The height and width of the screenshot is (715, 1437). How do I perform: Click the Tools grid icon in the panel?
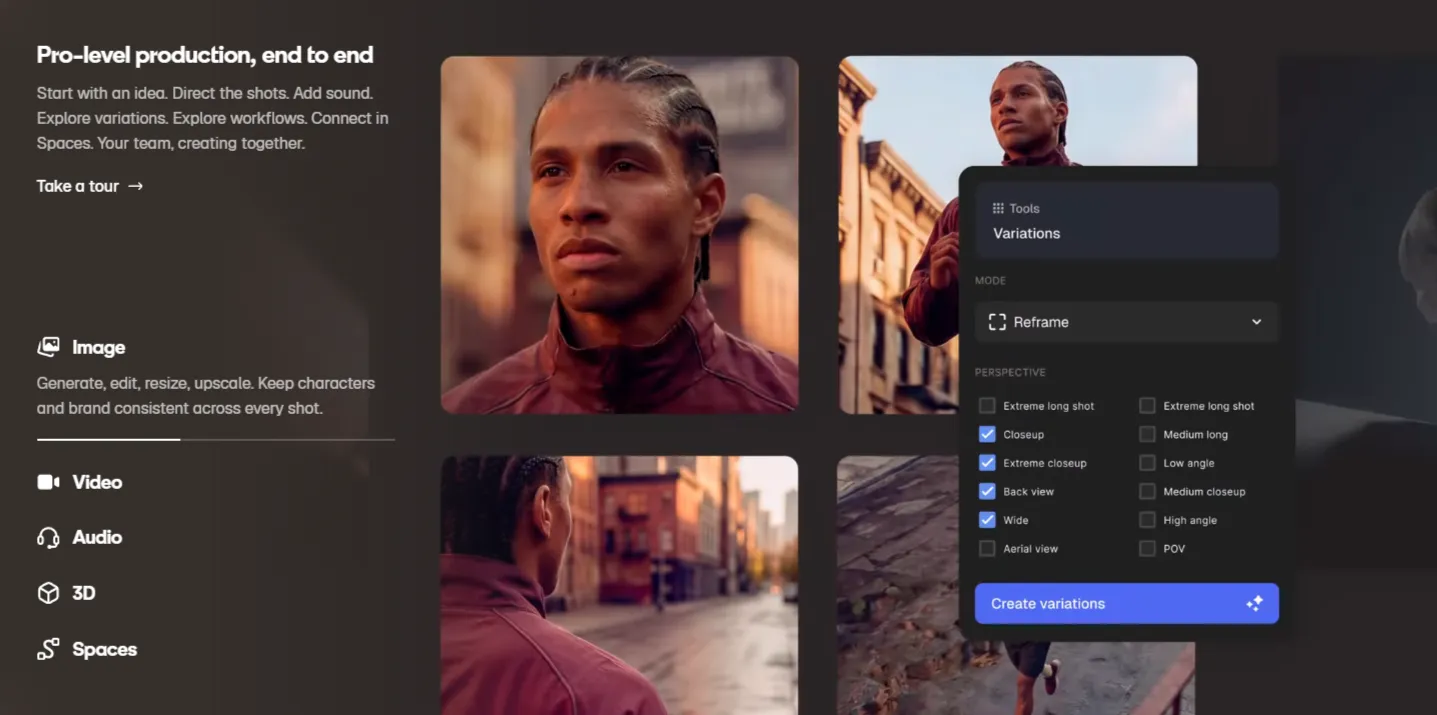tap(998, 208)
